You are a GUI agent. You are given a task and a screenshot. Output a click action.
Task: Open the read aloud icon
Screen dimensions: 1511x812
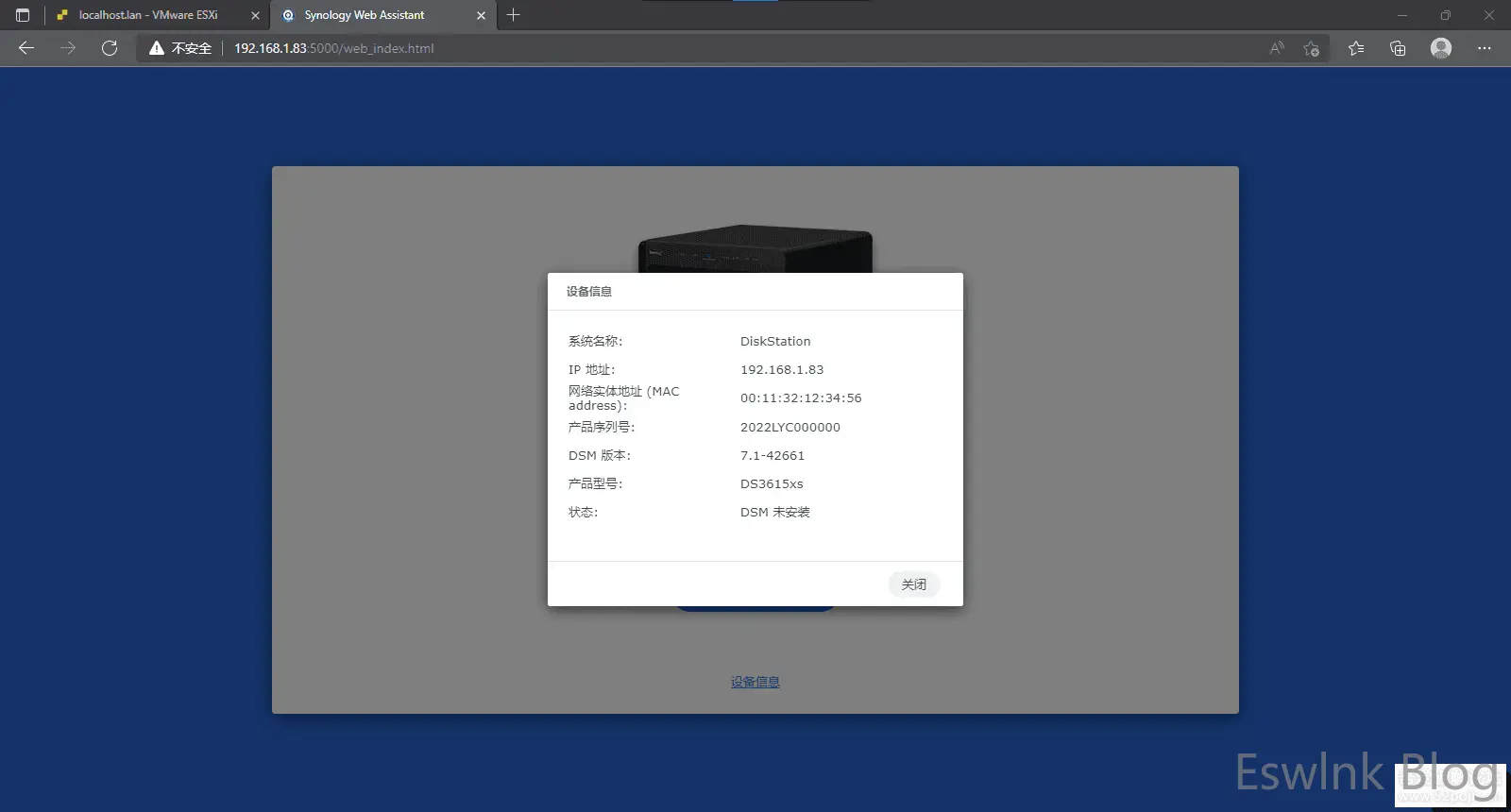pyautogui.click(x=1277, y=48)
